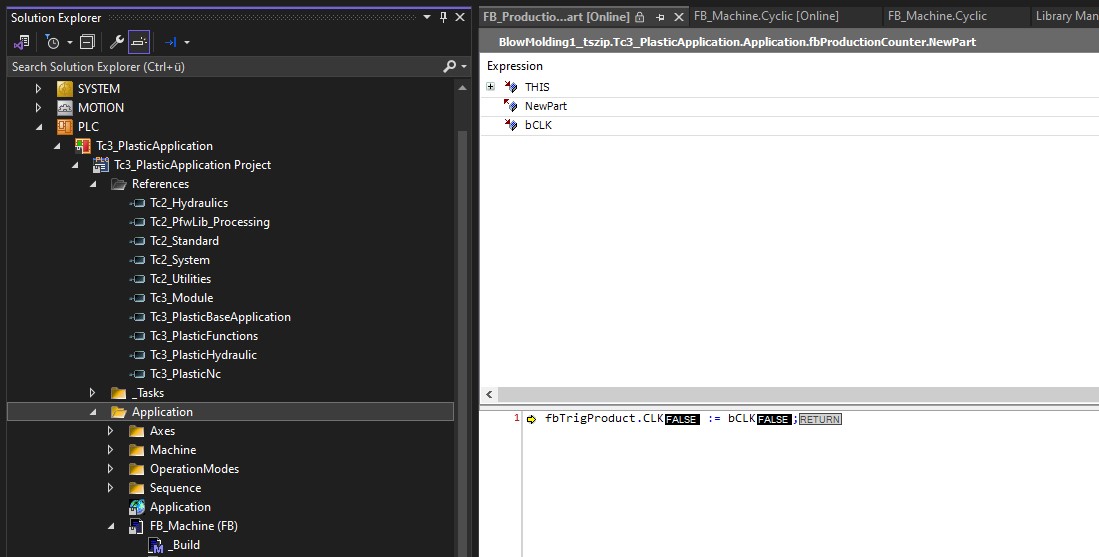Screen dimensions: 1099x557
Task: Click the Tc2_Hydraulics library reference icon
Action: click(x=137, y=203)
